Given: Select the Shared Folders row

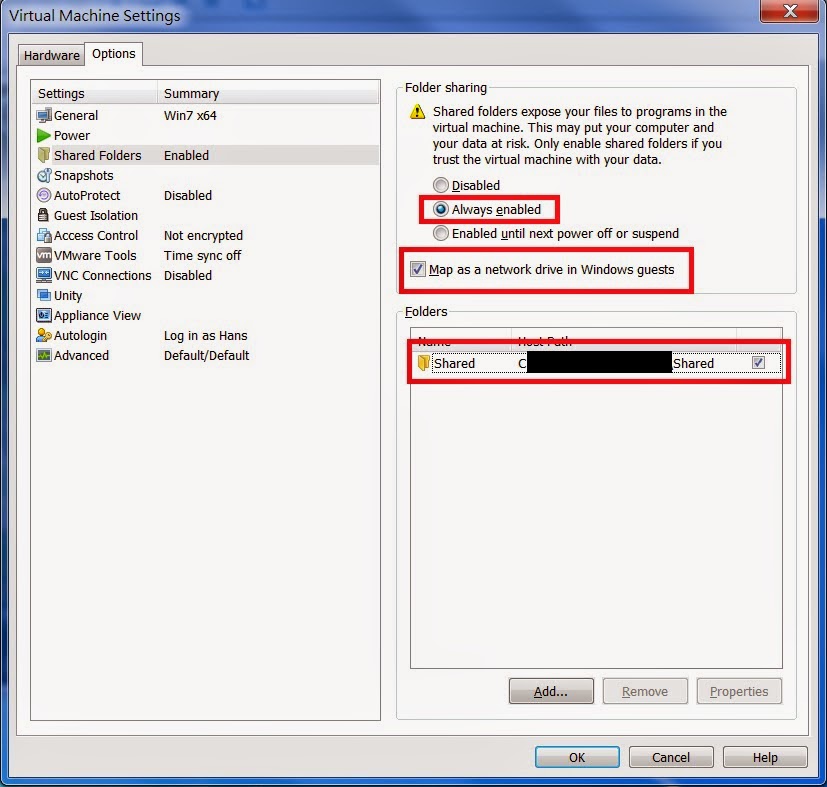Looking at the screenshot, I should (x=205, y=156).
